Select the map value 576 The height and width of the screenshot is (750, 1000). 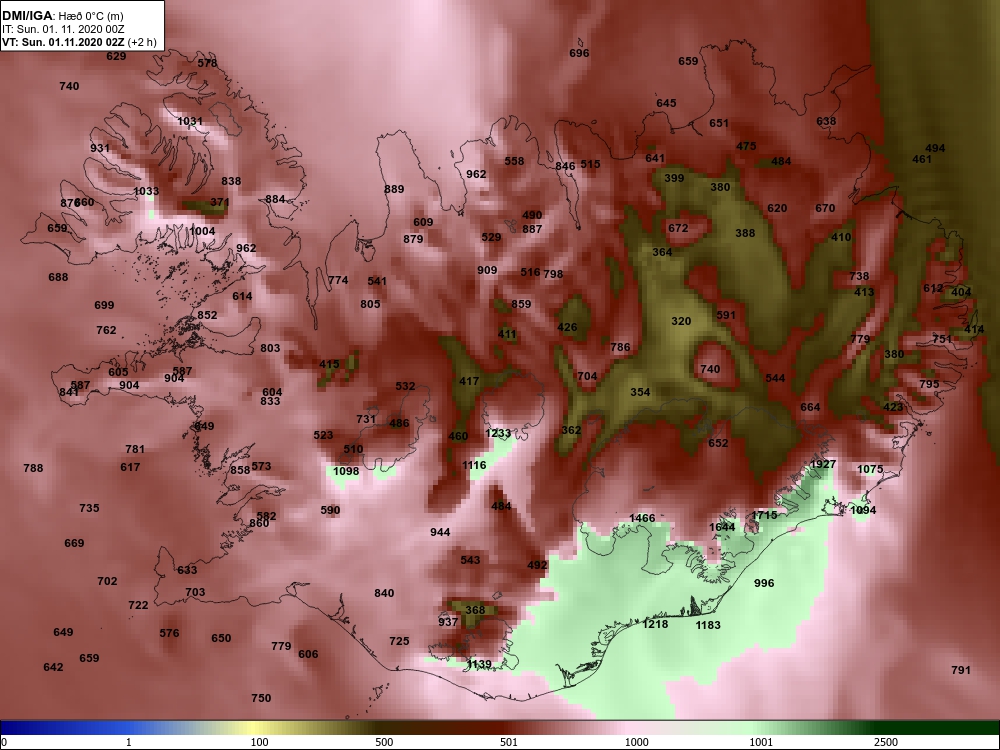[x=170, y=633]
